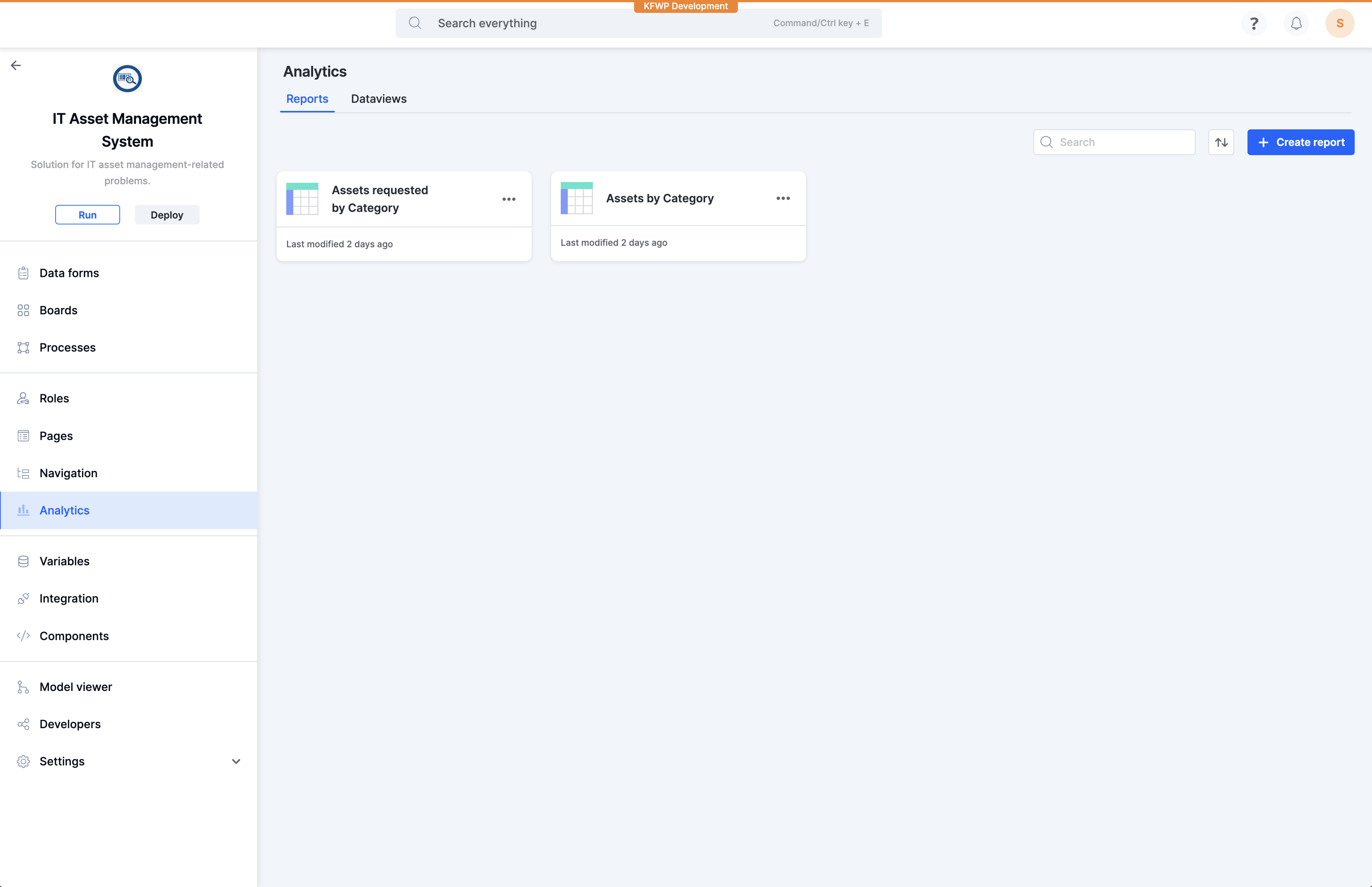This screenshot has width=1372, height=887.
Task: Open the Developers section
Action: [x=129, y=724]
